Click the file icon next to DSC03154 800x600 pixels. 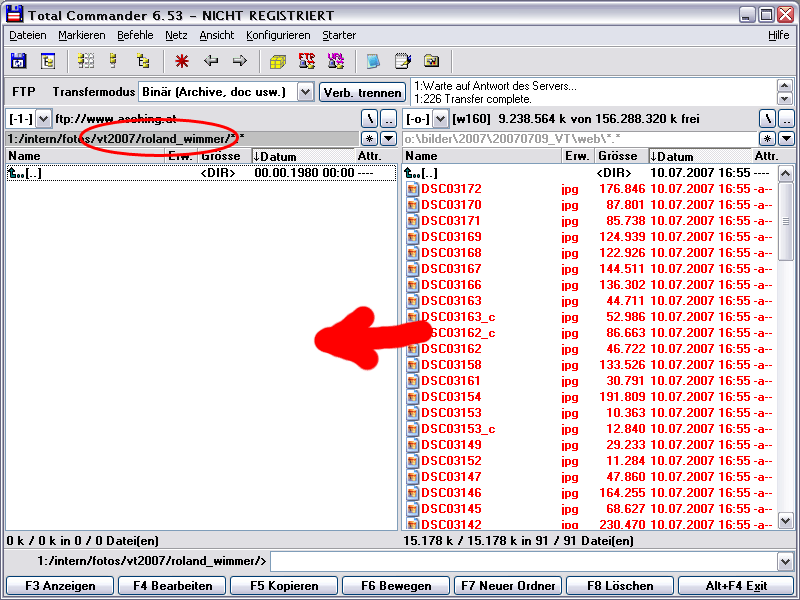[x=412, y=397]
